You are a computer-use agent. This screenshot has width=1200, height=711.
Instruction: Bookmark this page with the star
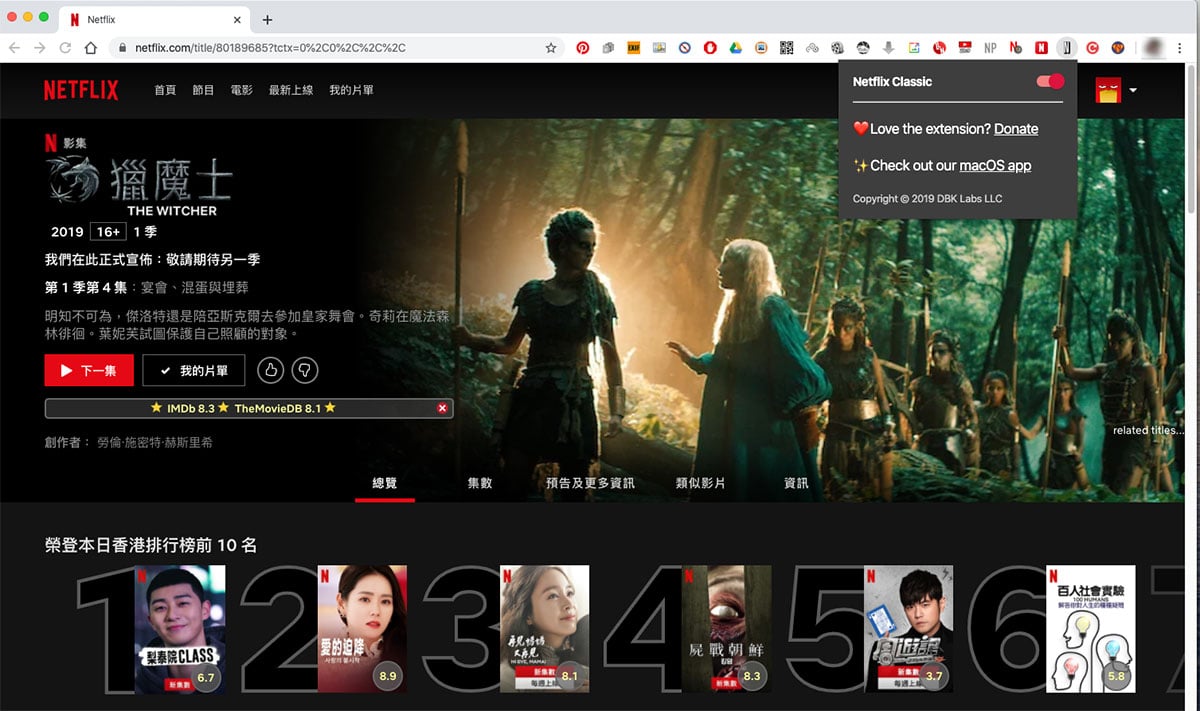tap(551, 47)
